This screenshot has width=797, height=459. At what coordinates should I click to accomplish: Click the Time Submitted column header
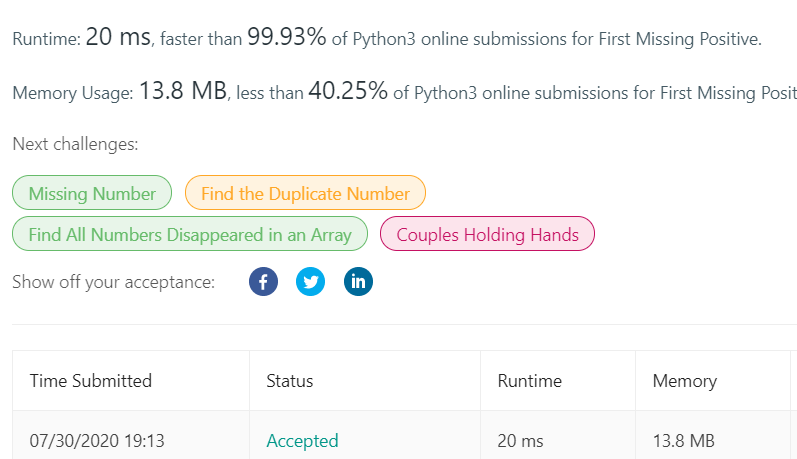click(91, 380)
